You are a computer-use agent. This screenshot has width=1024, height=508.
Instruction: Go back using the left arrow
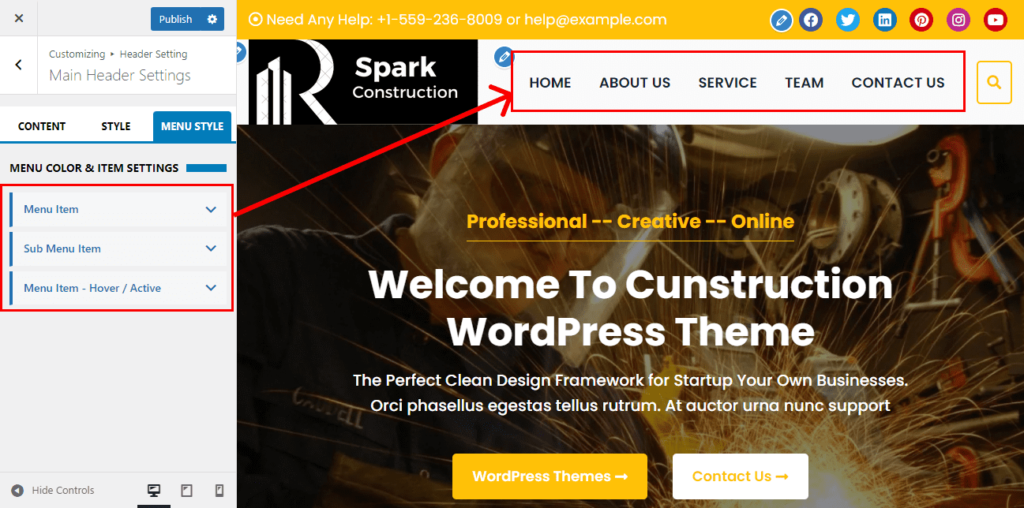[x=18, y=65]
